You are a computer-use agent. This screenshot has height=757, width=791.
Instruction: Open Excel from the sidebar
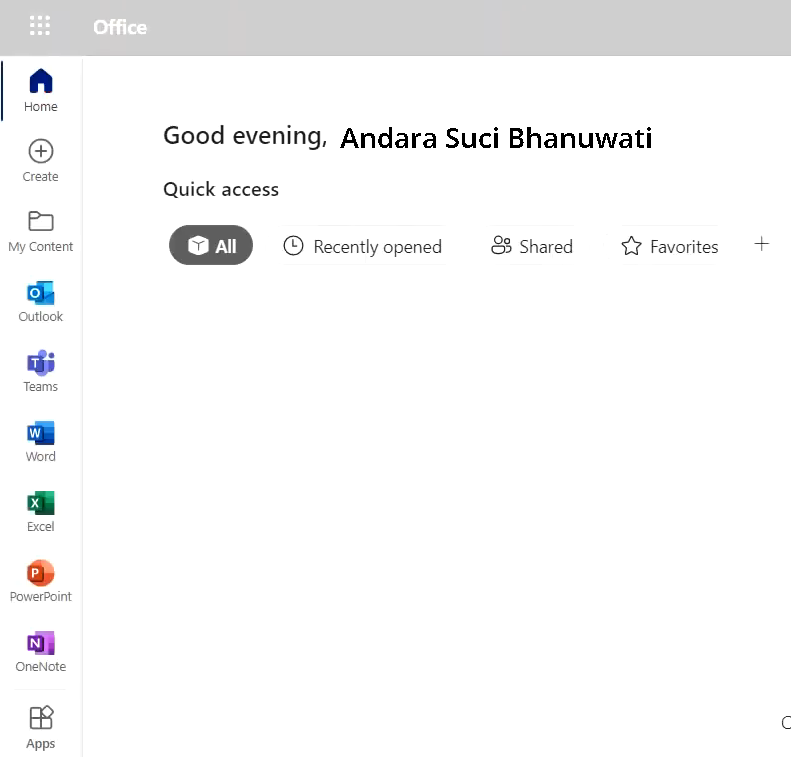tap(41, 511)
